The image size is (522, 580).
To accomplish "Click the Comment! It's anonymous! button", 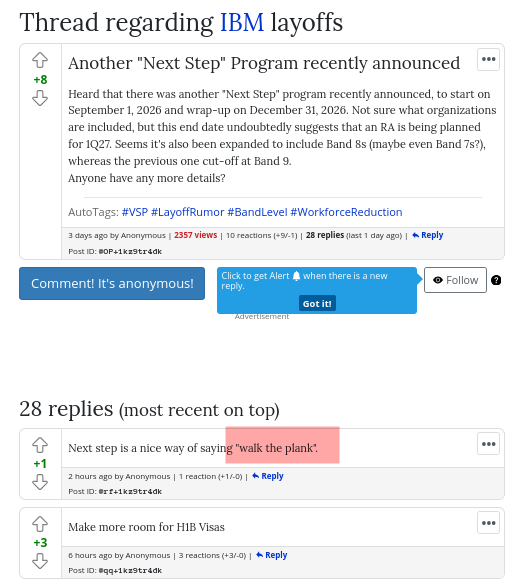I will pyautogui.click(x=112, y=283).
